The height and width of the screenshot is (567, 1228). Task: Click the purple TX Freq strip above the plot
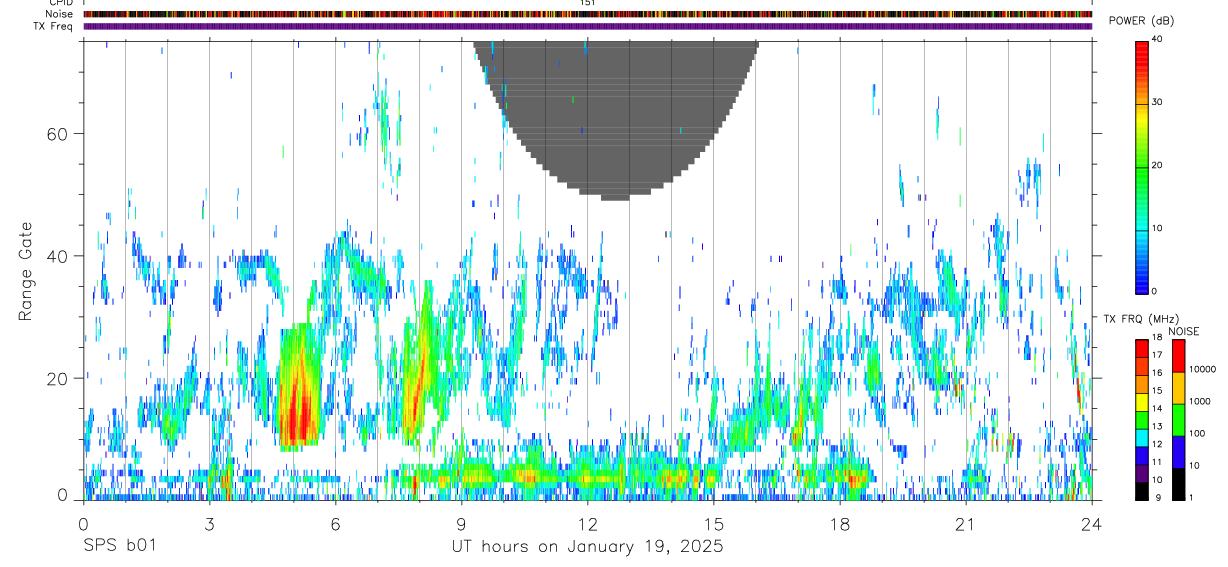point(588,26)
